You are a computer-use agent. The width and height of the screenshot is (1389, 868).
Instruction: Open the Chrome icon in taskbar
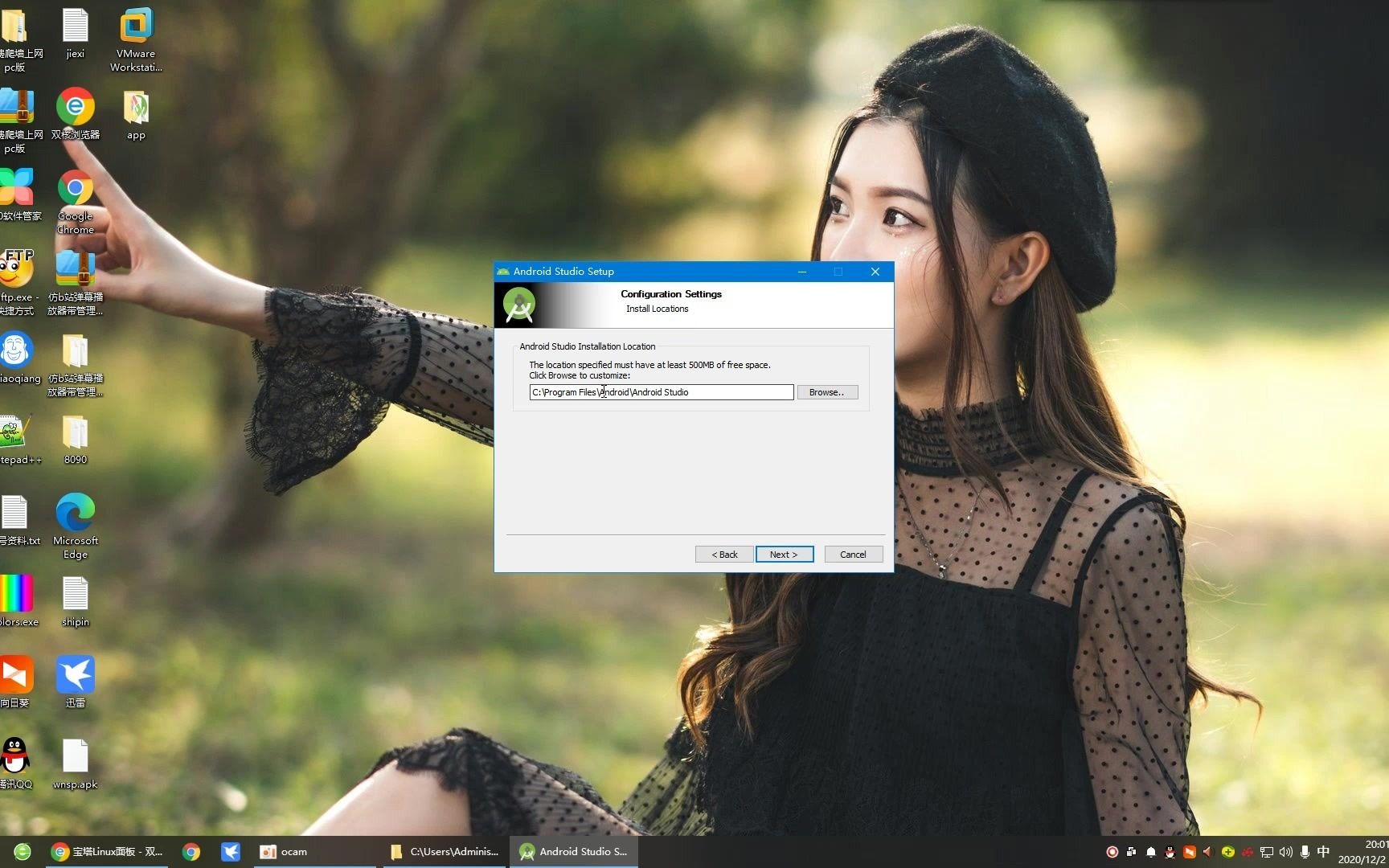click(x=191, y=852)
